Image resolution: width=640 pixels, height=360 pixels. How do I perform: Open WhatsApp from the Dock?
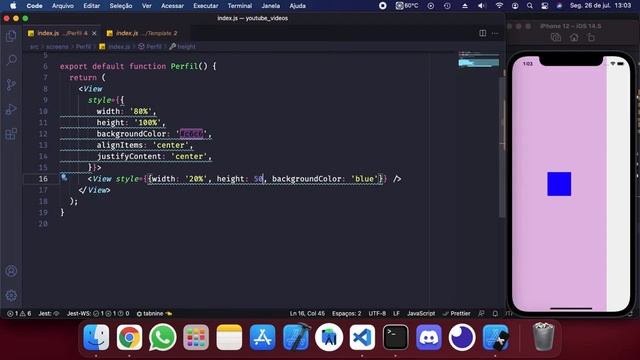pos(162,338)
